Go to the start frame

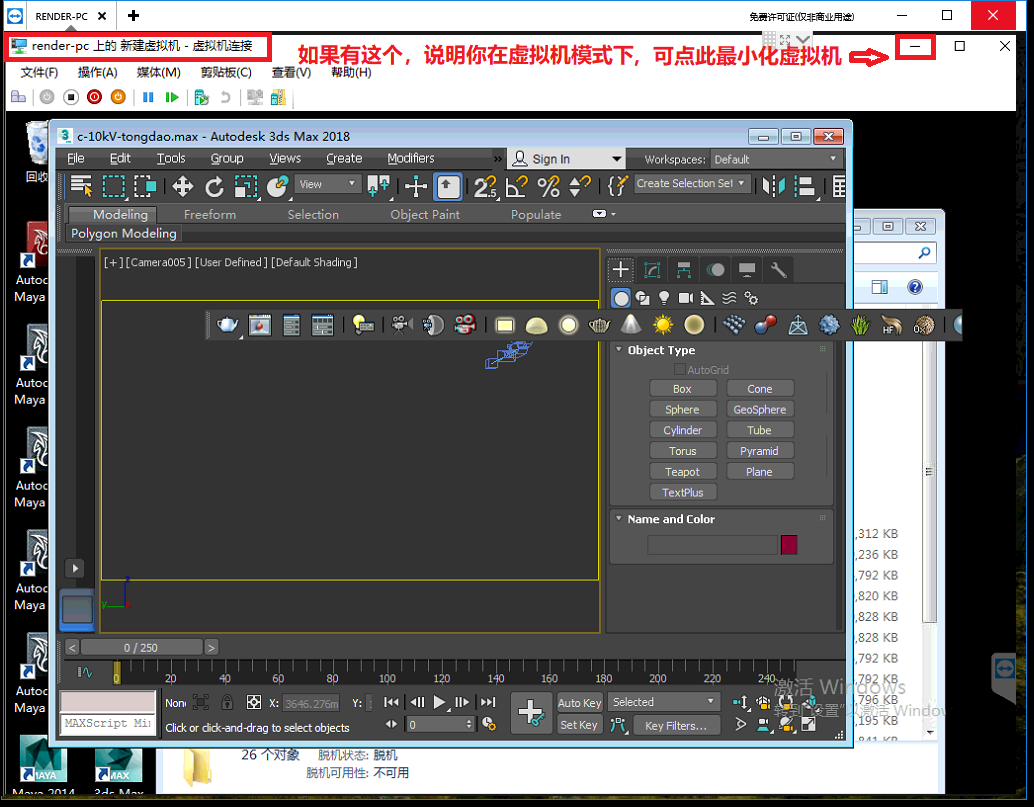pos(391,702)
